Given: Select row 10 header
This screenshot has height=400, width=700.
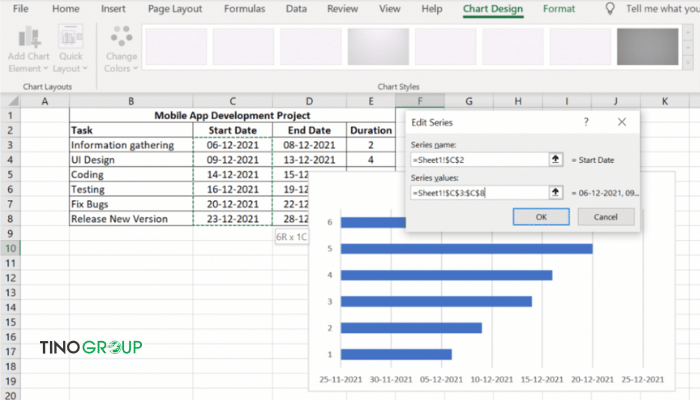Looking at the screenshot, I should pyautogui.click(x=10, y=248).
